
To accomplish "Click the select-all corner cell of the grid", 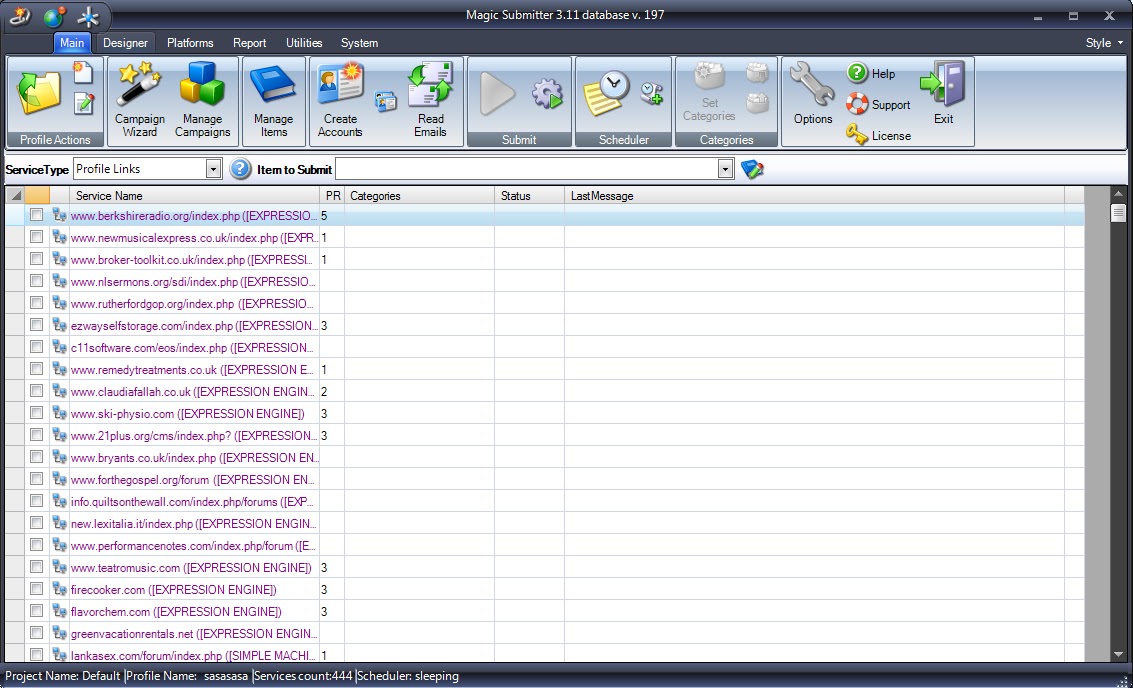I will pos(15,195).
